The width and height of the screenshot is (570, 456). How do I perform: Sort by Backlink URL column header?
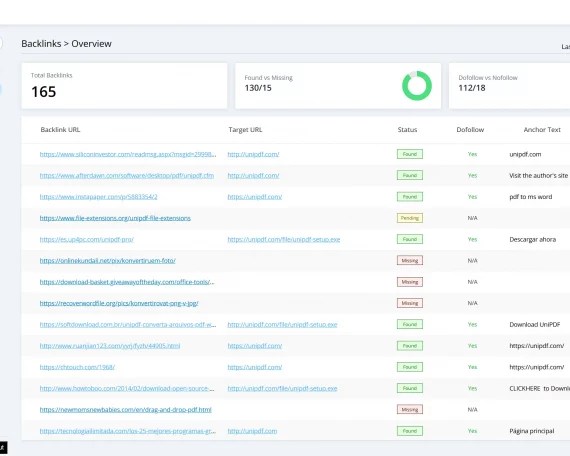60,129
